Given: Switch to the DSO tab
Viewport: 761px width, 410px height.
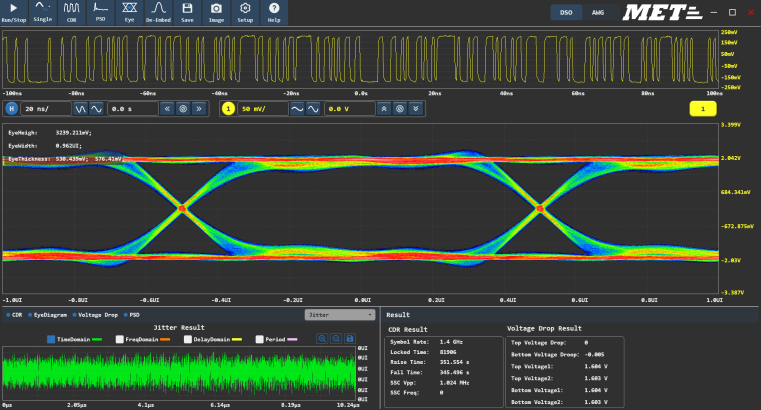Looking at the screenshot, I should pos(565,12).
